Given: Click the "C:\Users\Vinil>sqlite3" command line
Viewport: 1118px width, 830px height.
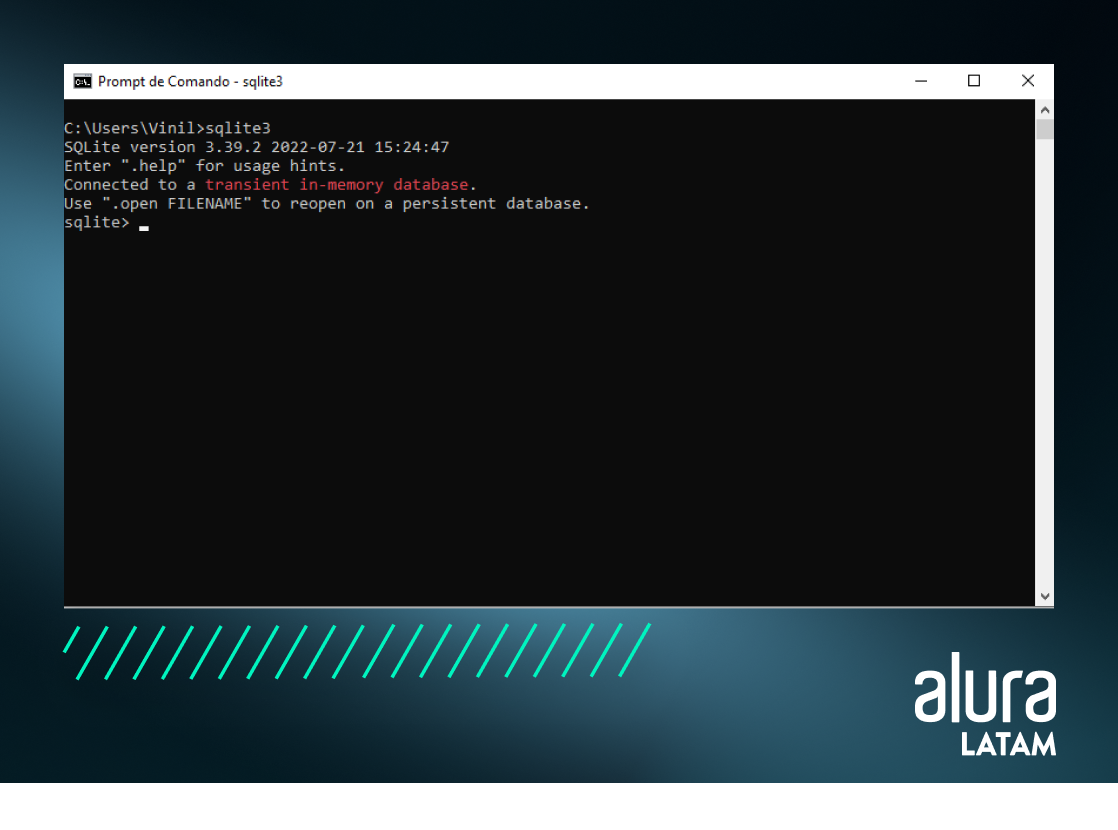Looking at the screenshot, I should pos(167,128).
